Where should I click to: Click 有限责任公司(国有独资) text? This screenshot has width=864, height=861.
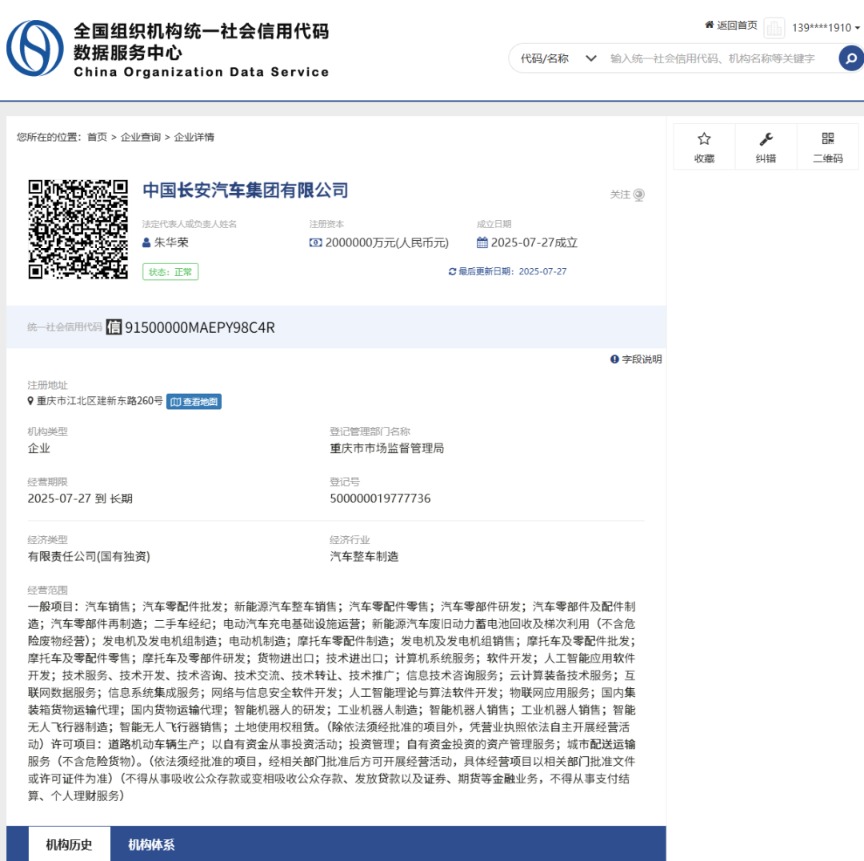[89, 556]
